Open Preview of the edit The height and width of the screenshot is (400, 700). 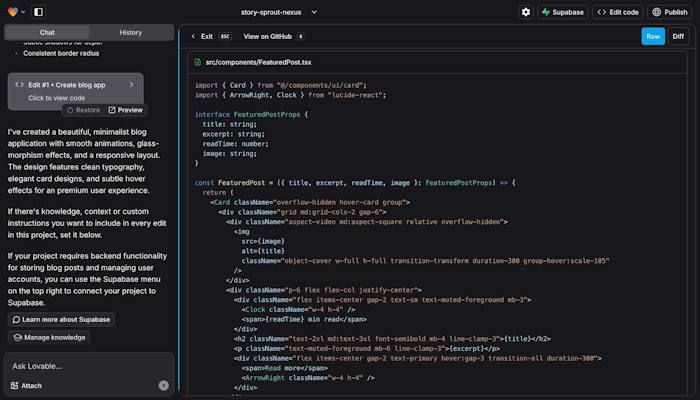point(125,110)
